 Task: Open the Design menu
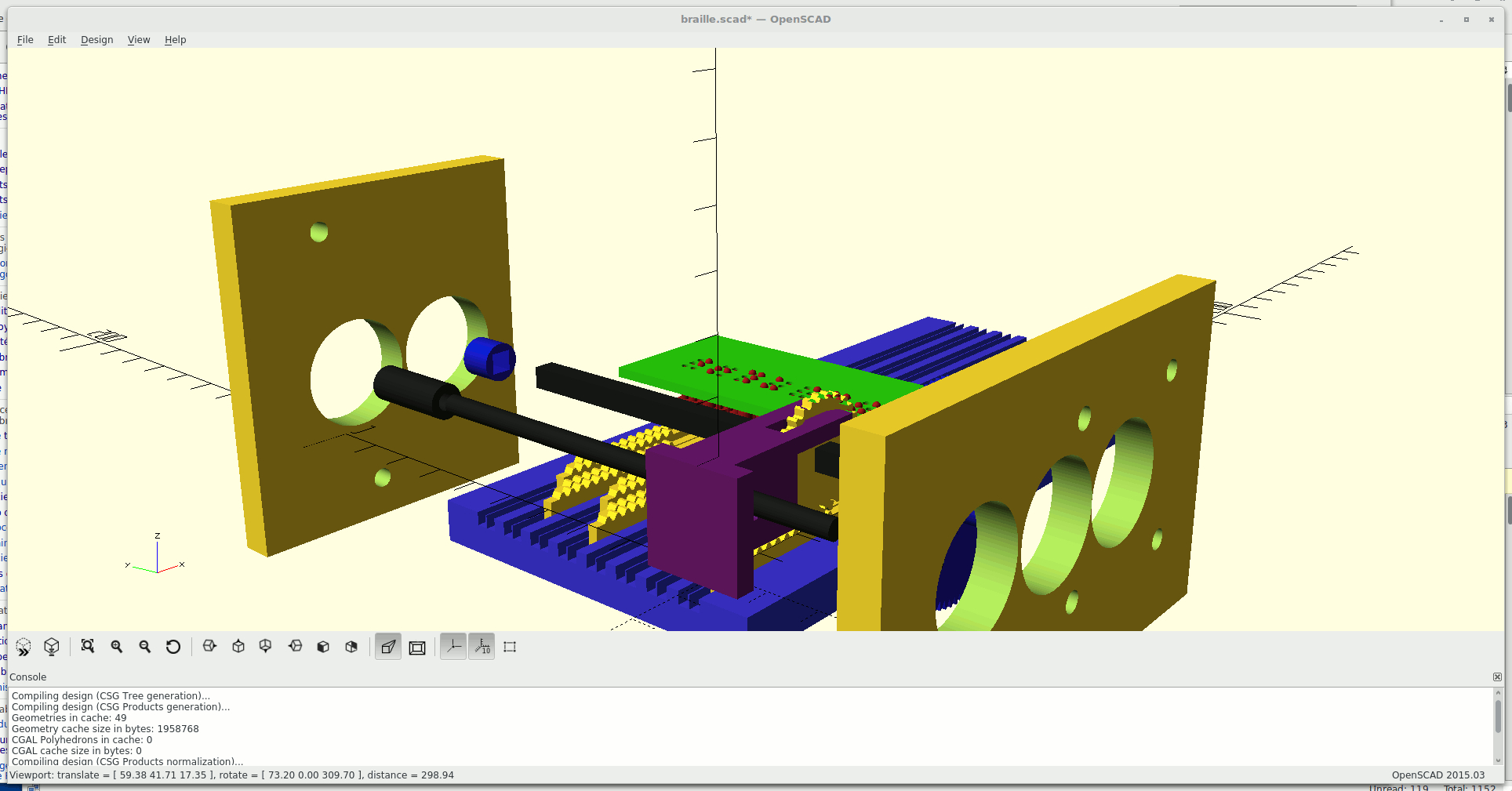pos(96,40)
